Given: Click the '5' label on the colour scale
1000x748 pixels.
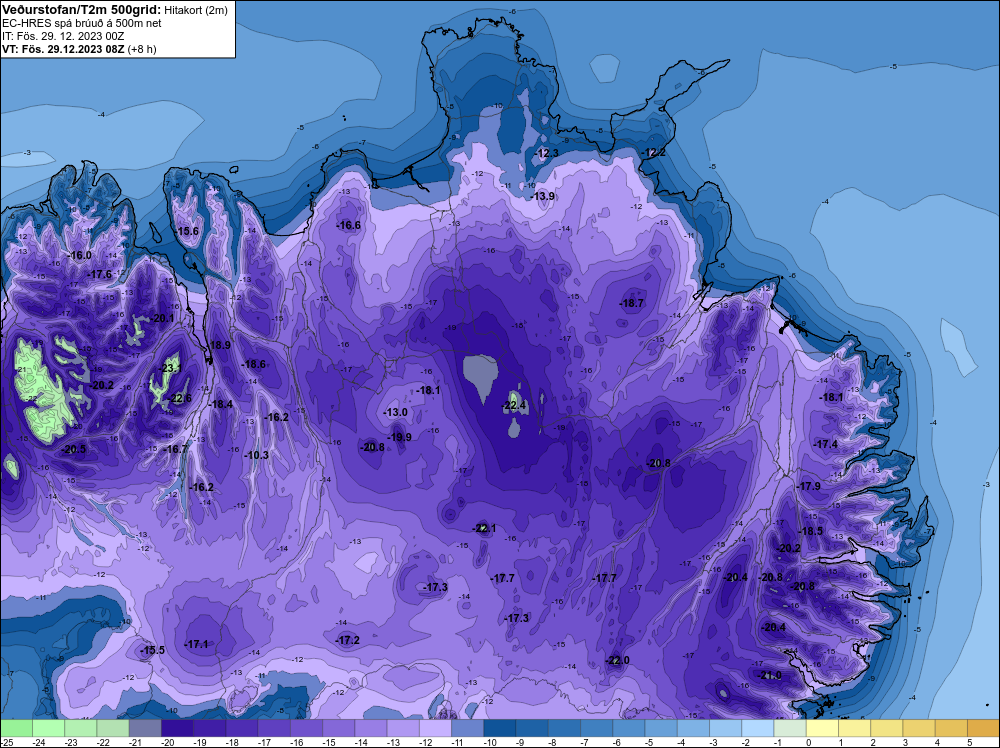Looking at the screenshot, I should click(x=970, y=742).
